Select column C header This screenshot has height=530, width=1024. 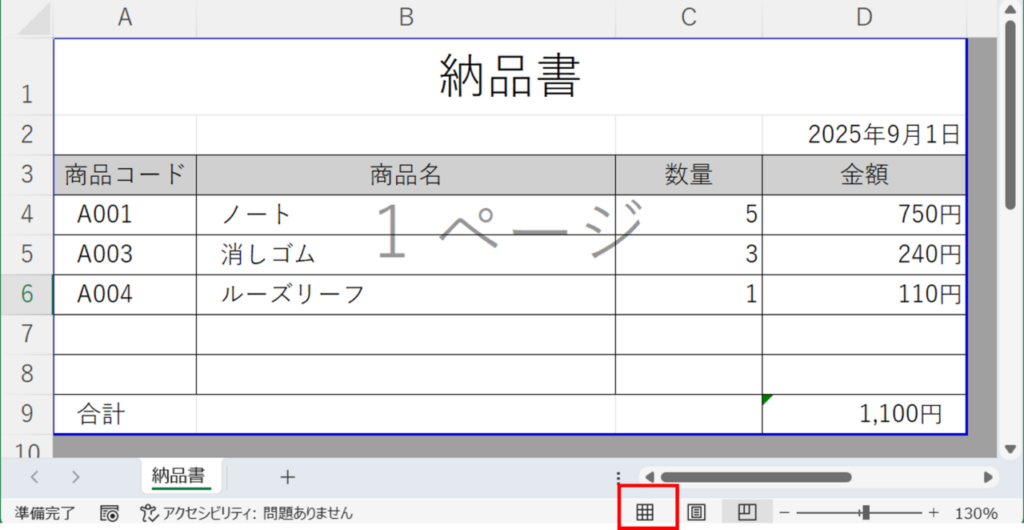688,18
